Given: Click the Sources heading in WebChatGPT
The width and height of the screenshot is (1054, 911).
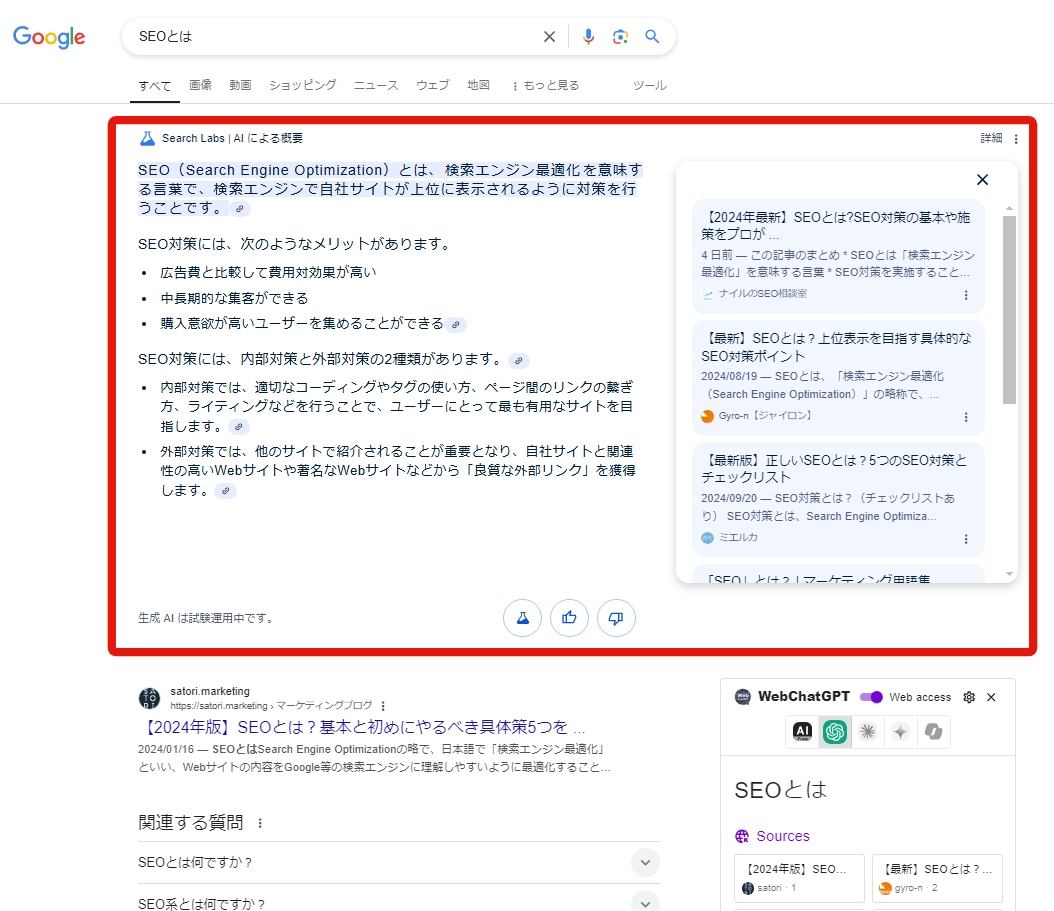Looking at the screenshot, I should 782,836.
